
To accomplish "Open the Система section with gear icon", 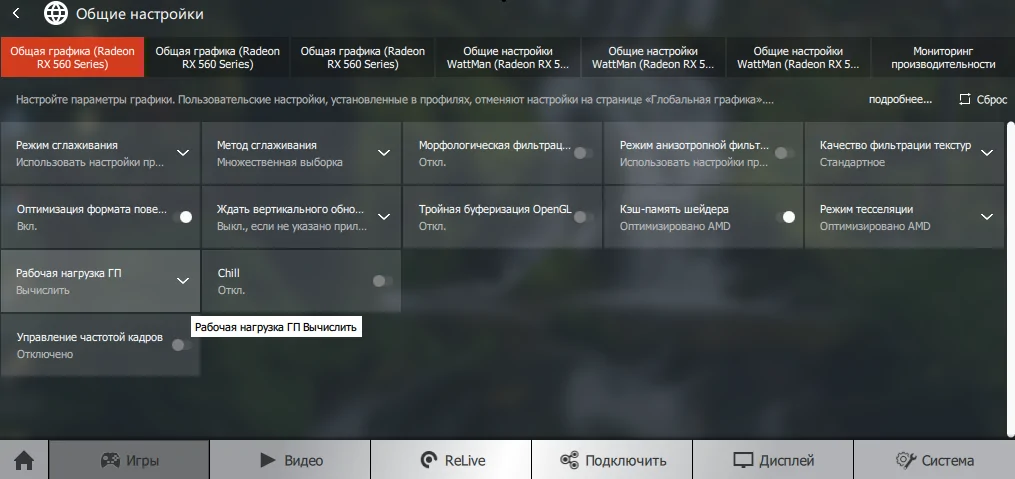I will 934,460.
